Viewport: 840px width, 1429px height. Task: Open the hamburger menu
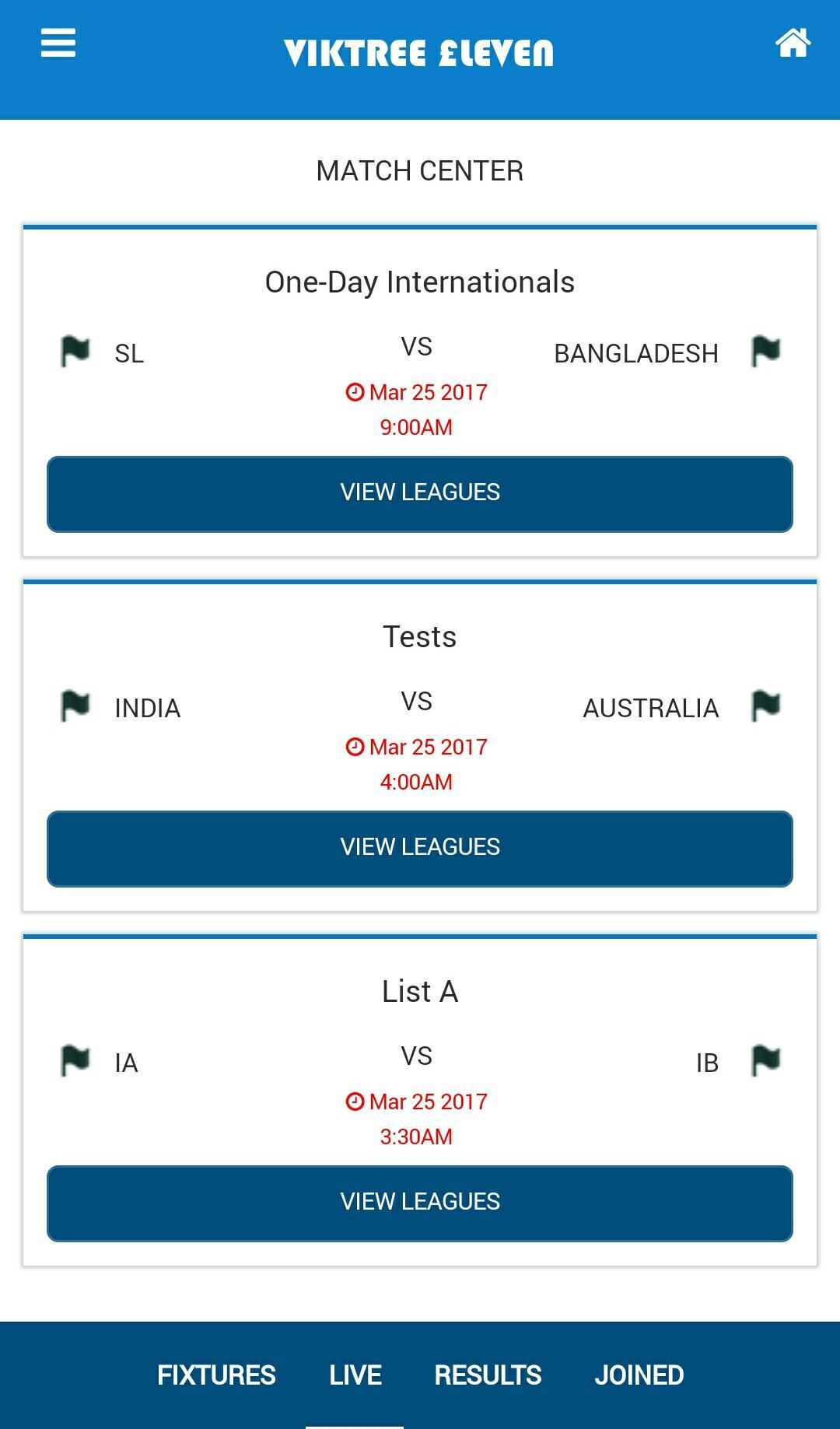[x=58, y=43]
